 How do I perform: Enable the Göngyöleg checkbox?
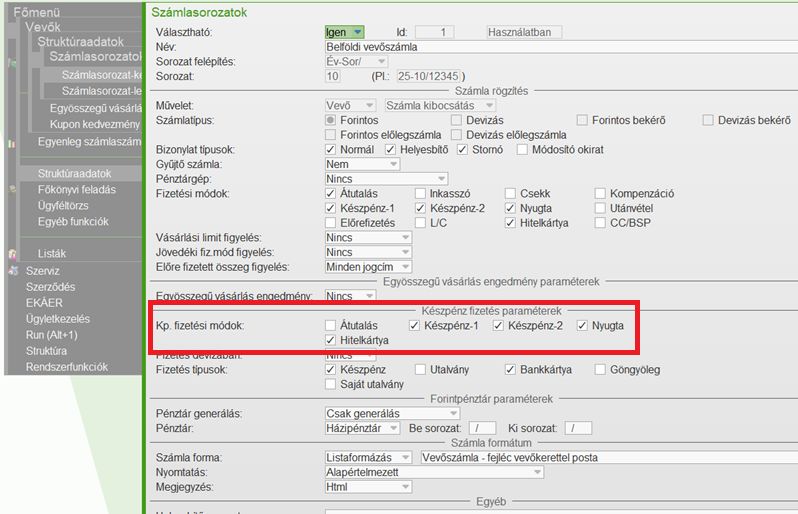click(601, 369)
